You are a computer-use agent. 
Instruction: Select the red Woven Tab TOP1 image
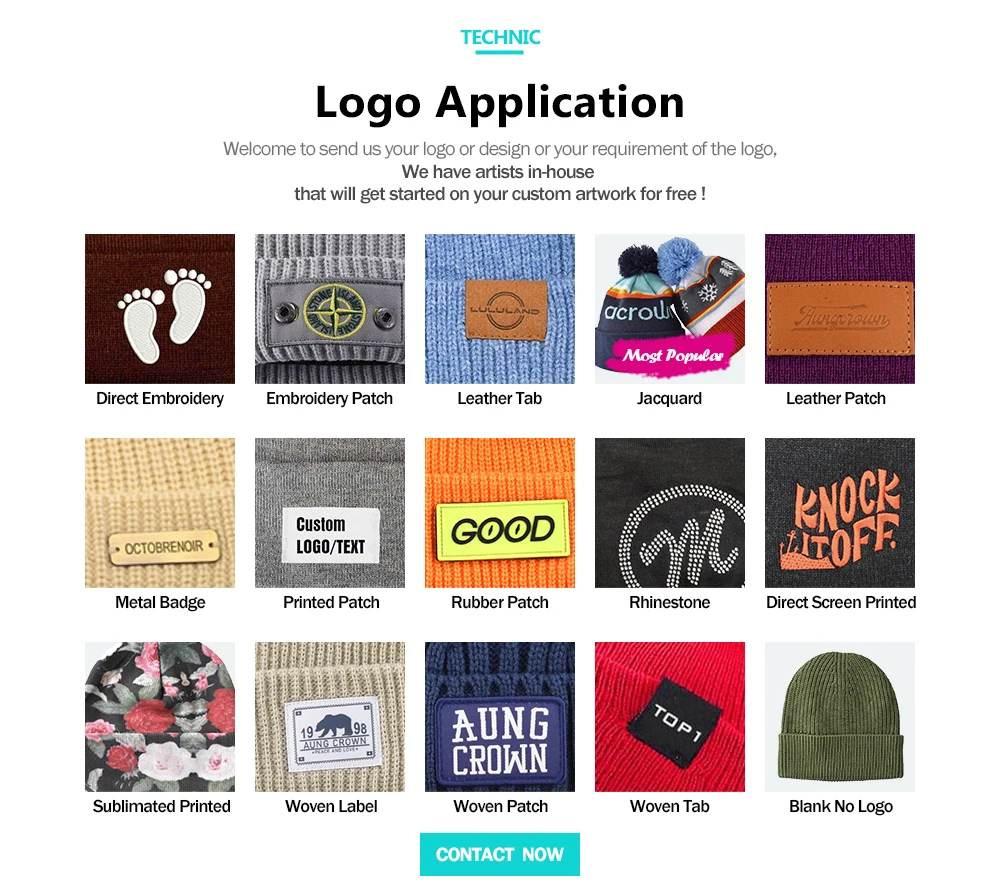[670, 717]
